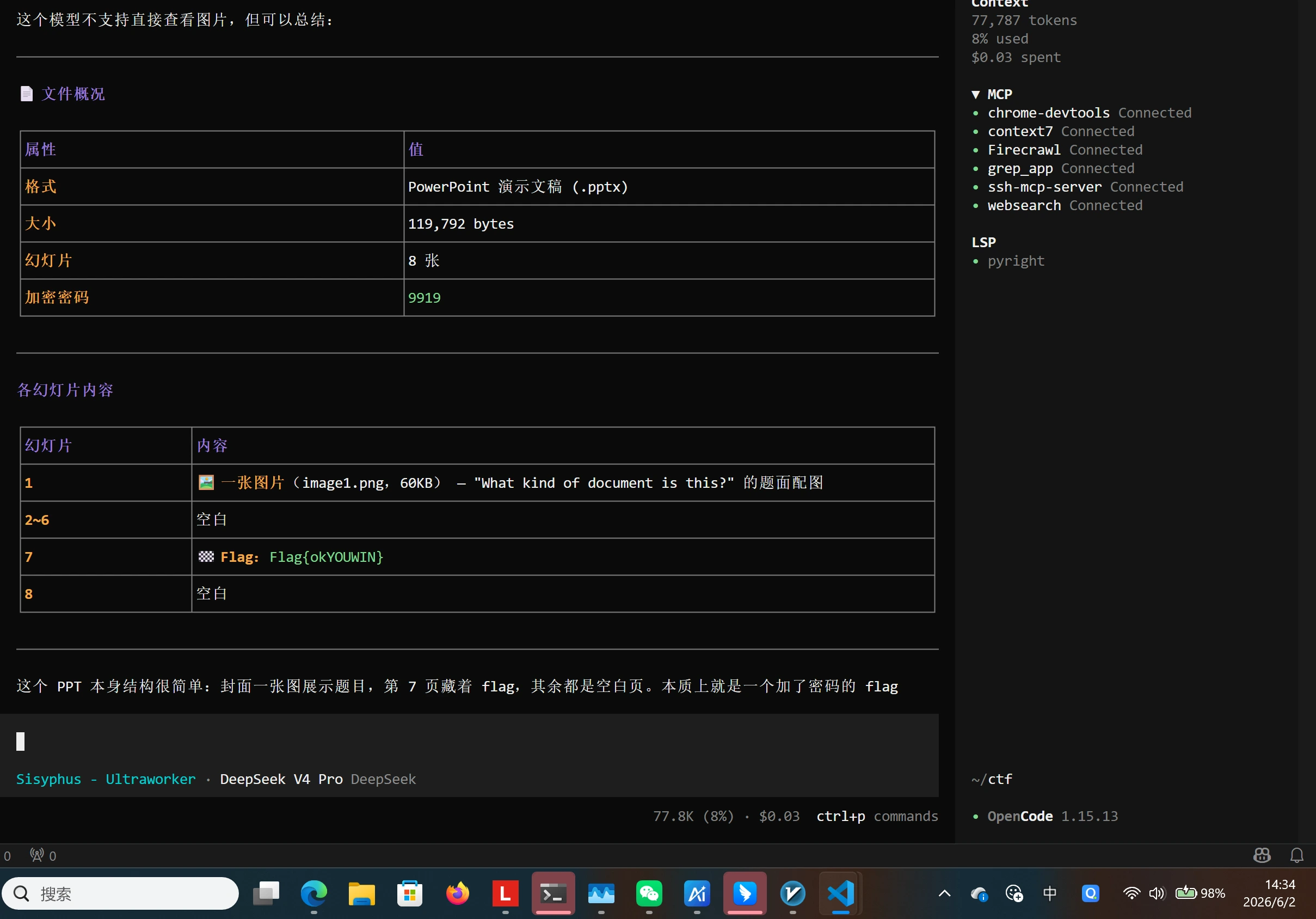The height and width of the screenshot is (919, 1316).
Task: Select chrome-devtools MCP server entry
Action: point(1089,113)
